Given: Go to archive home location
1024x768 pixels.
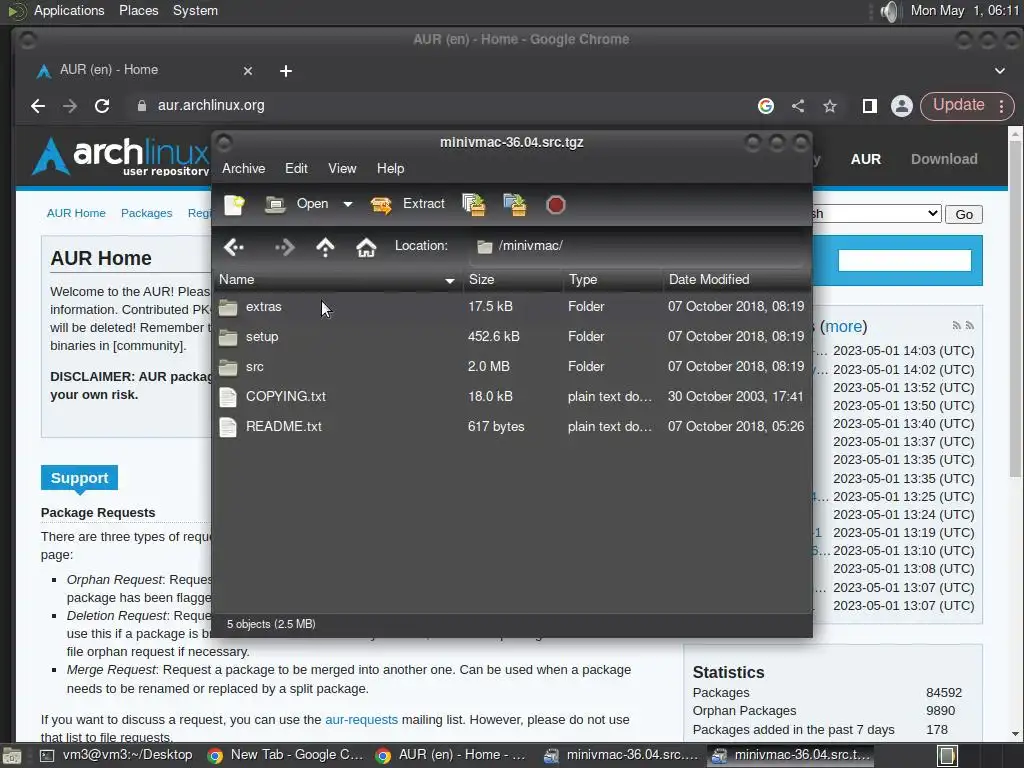Looking at the screenshot, I should point(366,247).
